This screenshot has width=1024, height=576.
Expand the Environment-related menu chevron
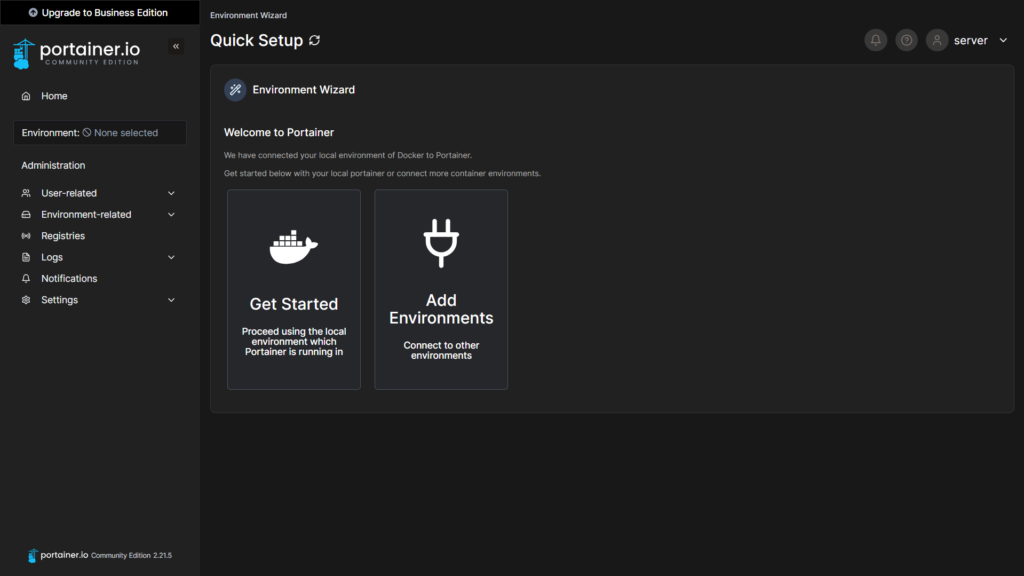coord(171,215)
